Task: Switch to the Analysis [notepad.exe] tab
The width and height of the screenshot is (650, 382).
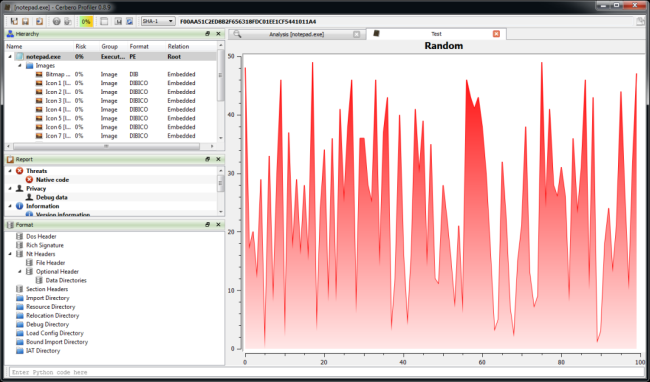Action: [x=297, y=34]
